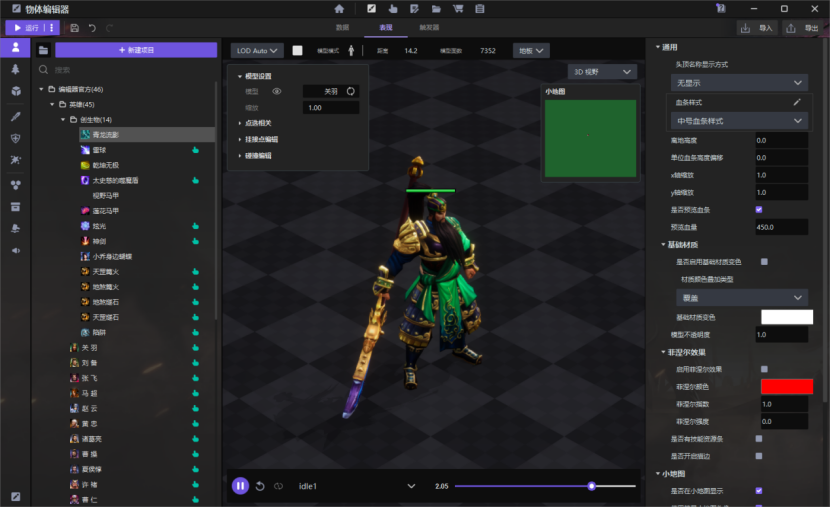The width and height of the screenshot is (831, 508).
Task: Click the 新建项目 button
Action: click(136, 50)
